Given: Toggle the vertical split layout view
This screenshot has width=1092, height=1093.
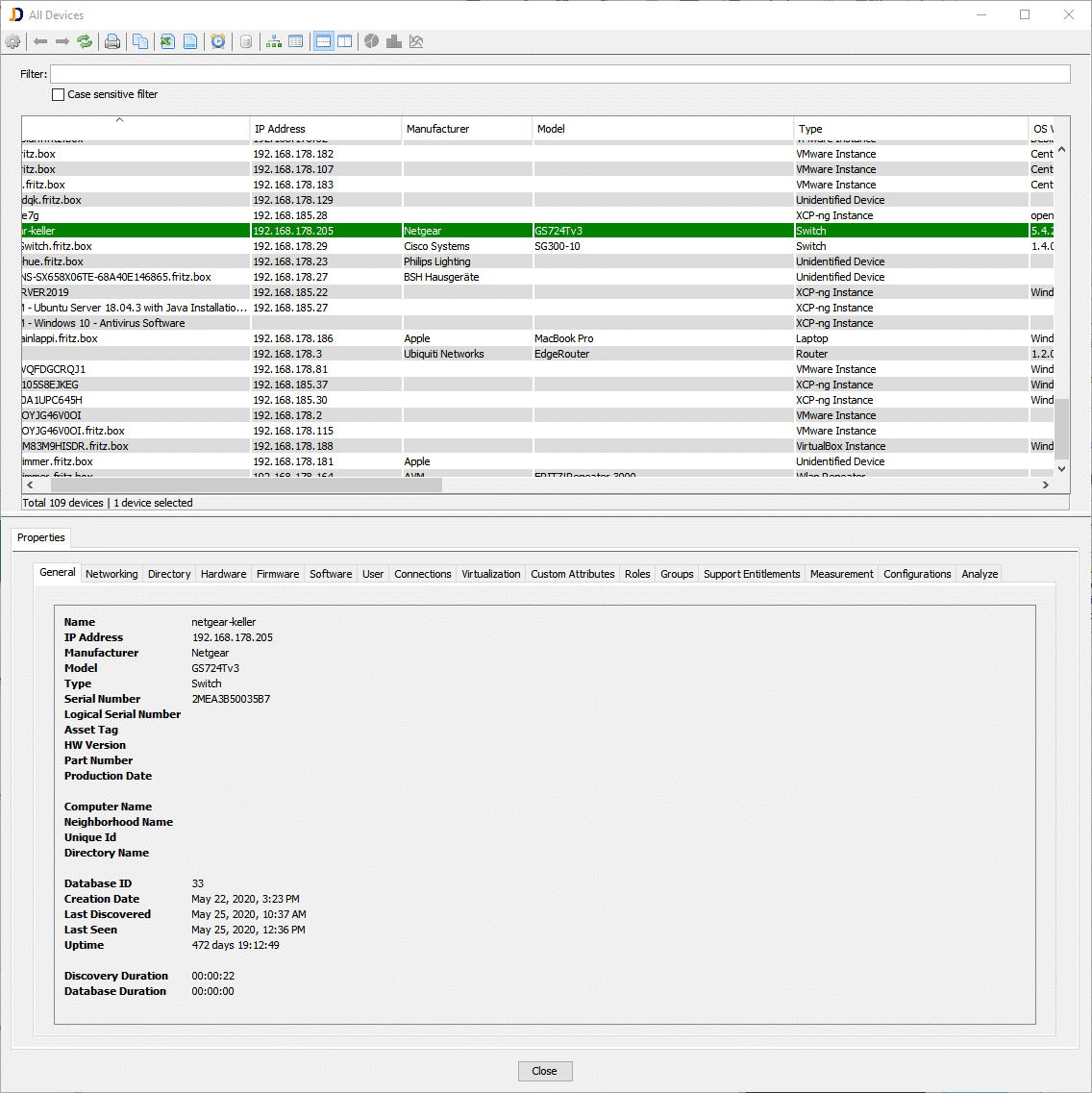Looking at the screenshot, I should (x=344, y=41).
